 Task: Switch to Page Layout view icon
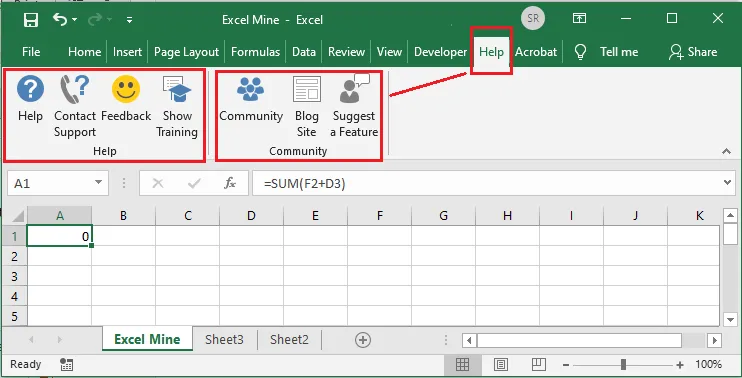pos(501,364)
